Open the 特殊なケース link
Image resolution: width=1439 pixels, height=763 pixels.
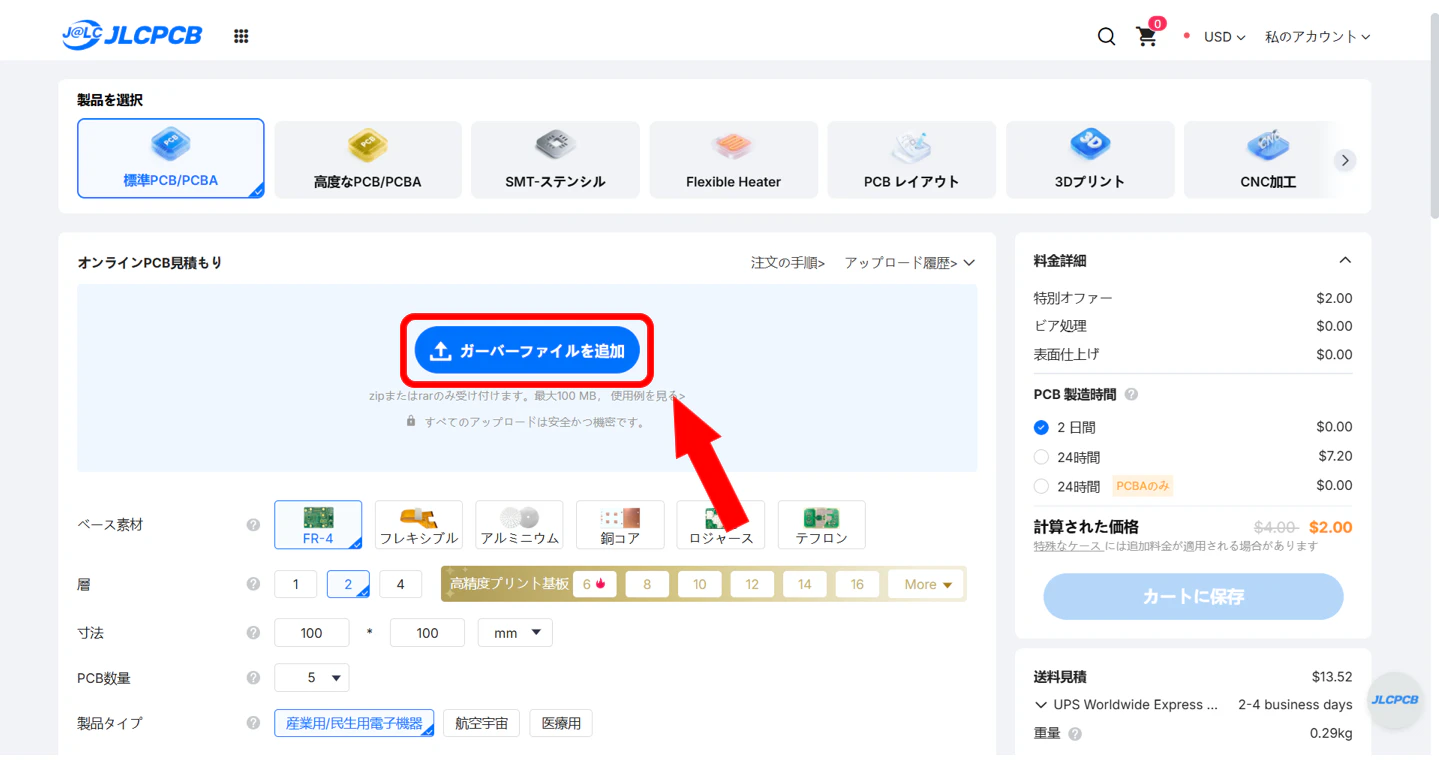point(1068,546)
